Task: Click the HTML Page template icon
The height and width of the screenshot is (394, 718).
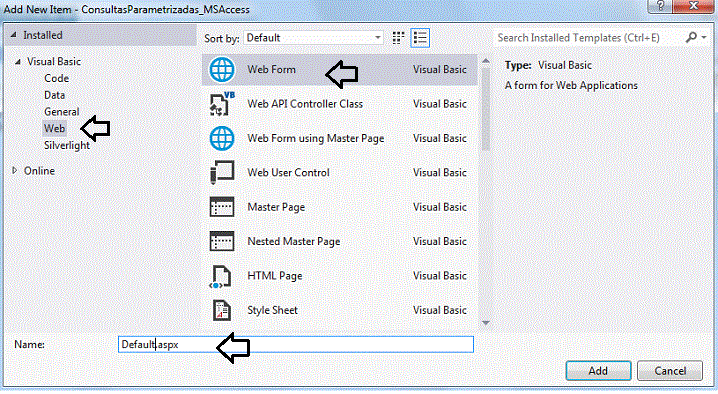Action: pos(221,276)
